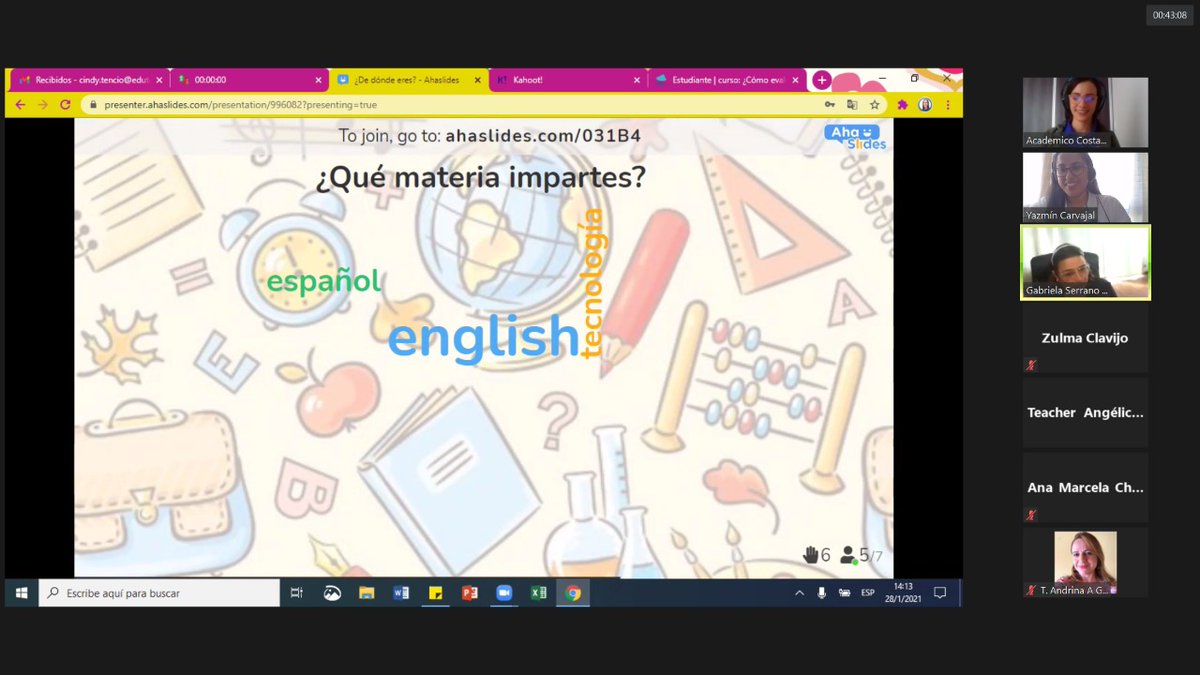Select the ¿De dónde eres? Ahaslides tab
1200x675 pixels.
pos(408,80)
